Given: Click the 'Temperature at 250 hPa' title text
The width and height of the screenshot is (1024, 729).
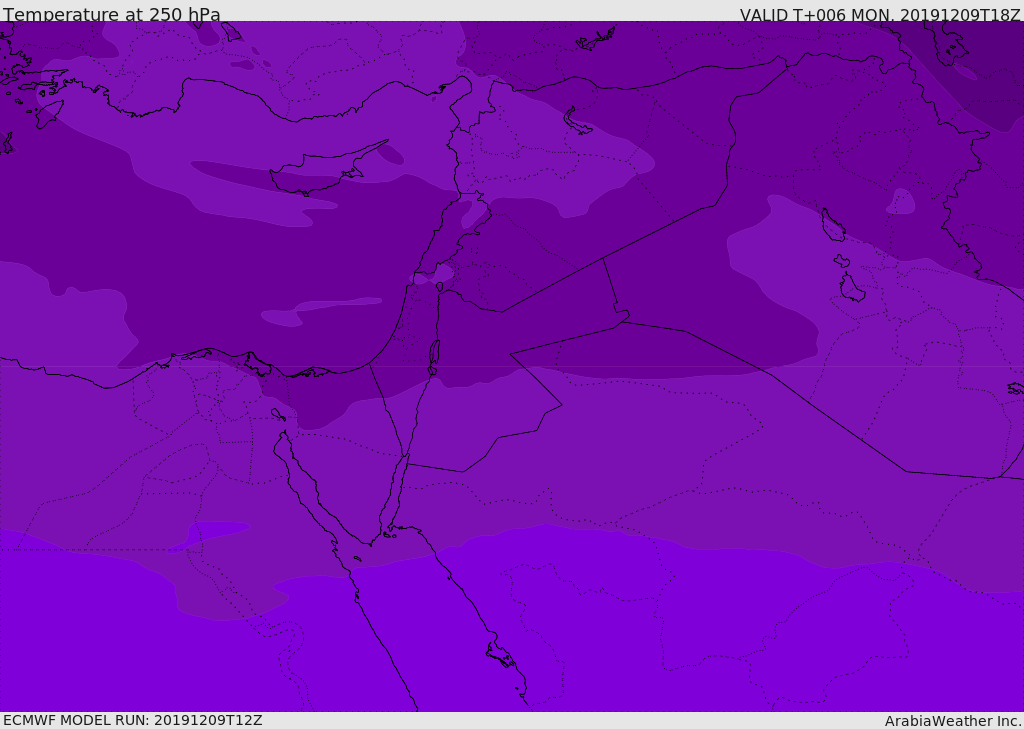Looking at the screenshot, I should tap(112, 14).
